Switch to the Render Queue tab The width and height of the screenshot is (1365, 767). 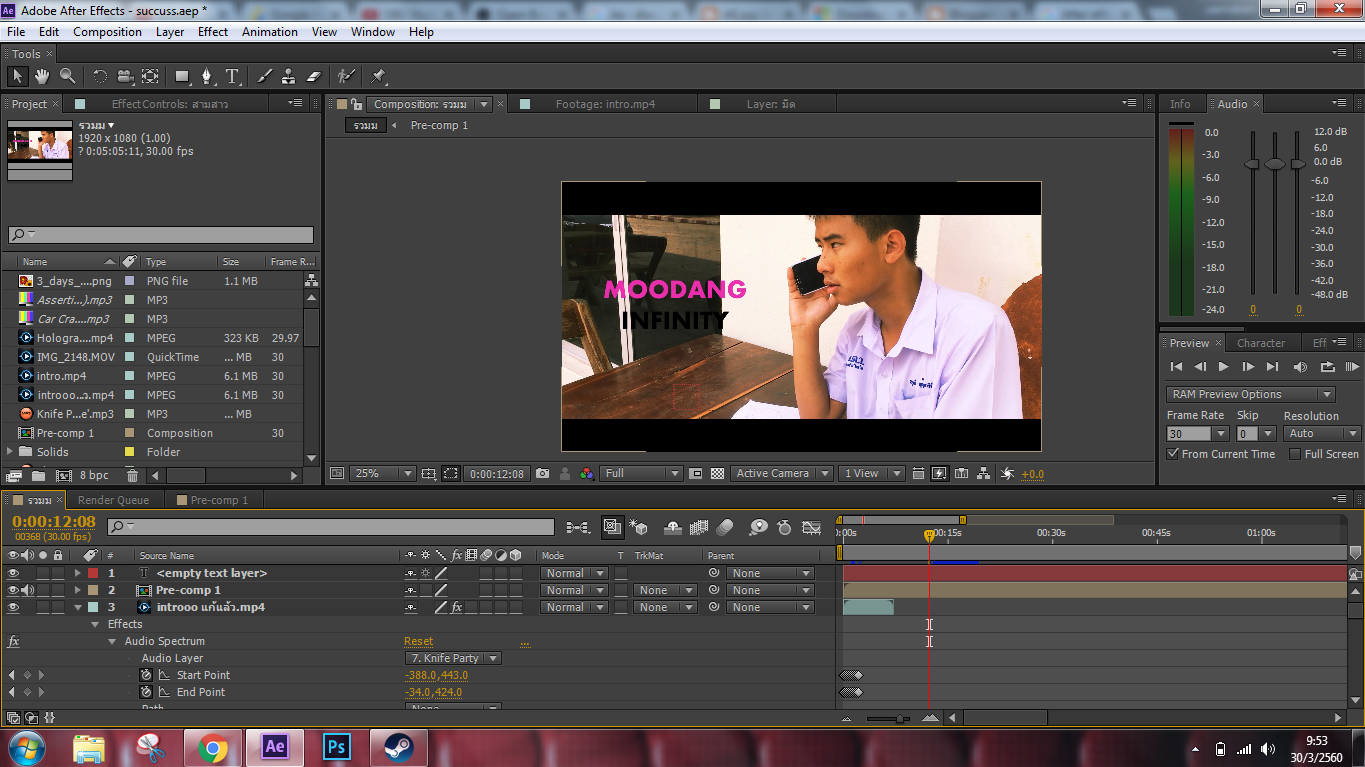(x=113, y=500)
